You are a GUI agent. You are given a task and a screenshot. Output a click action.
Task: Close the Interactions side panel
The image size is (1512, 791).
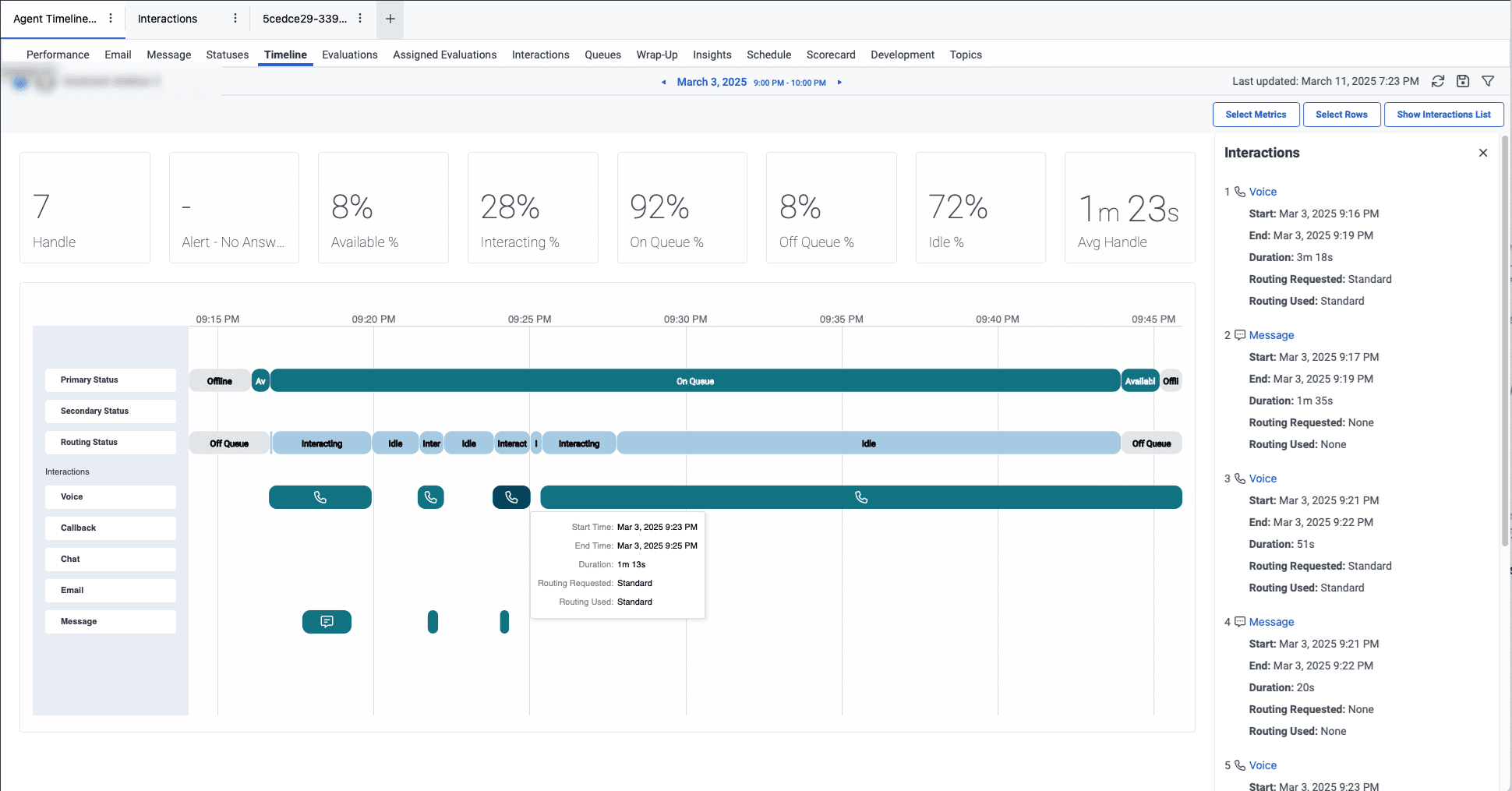pyautogui.click(x=1483, y=153)
